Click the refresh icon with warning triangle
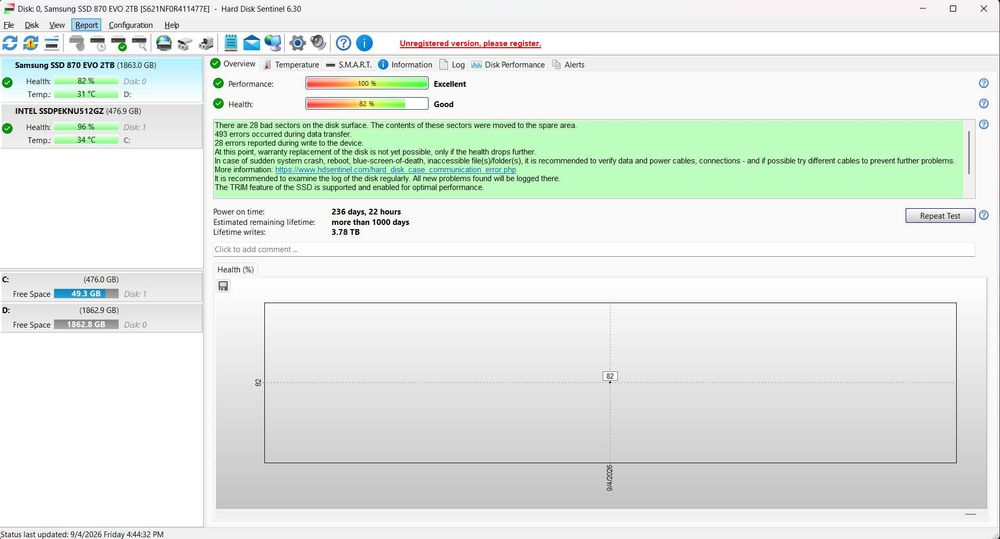Viewport: 1000px width, 539px height. click(31, 43)
